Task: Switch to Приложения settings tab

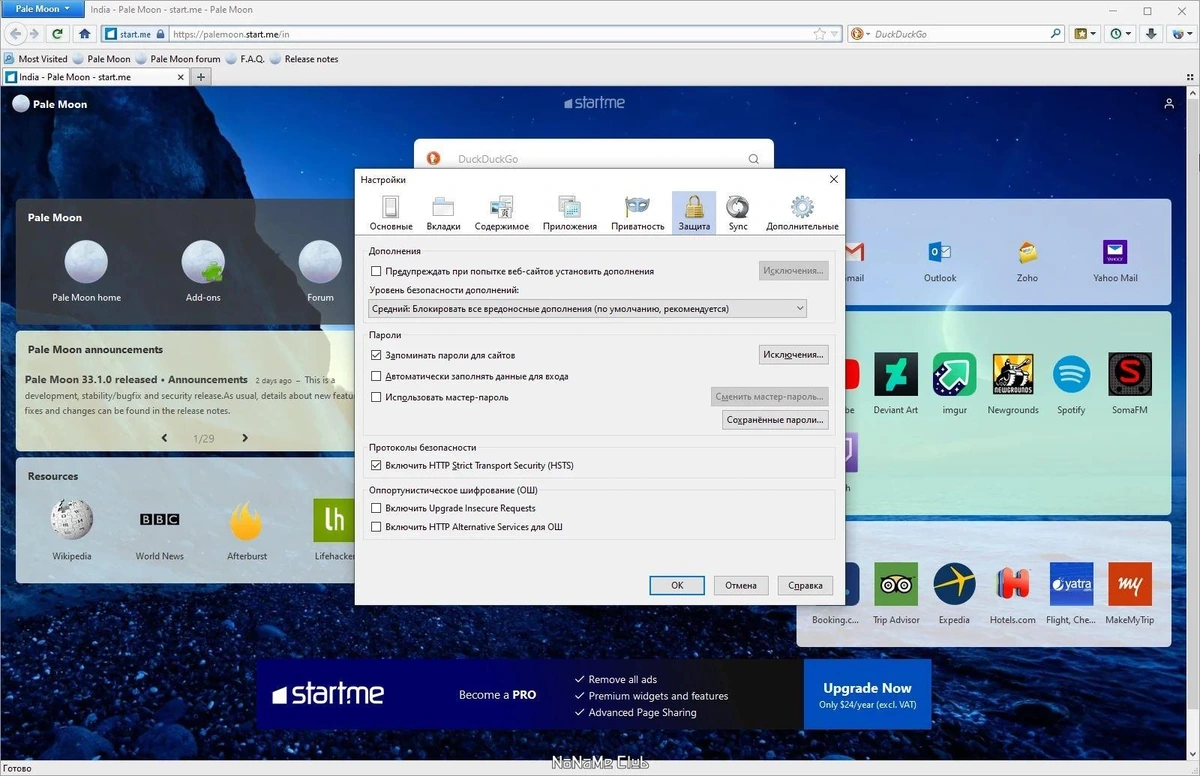Action: pos(570,213)
